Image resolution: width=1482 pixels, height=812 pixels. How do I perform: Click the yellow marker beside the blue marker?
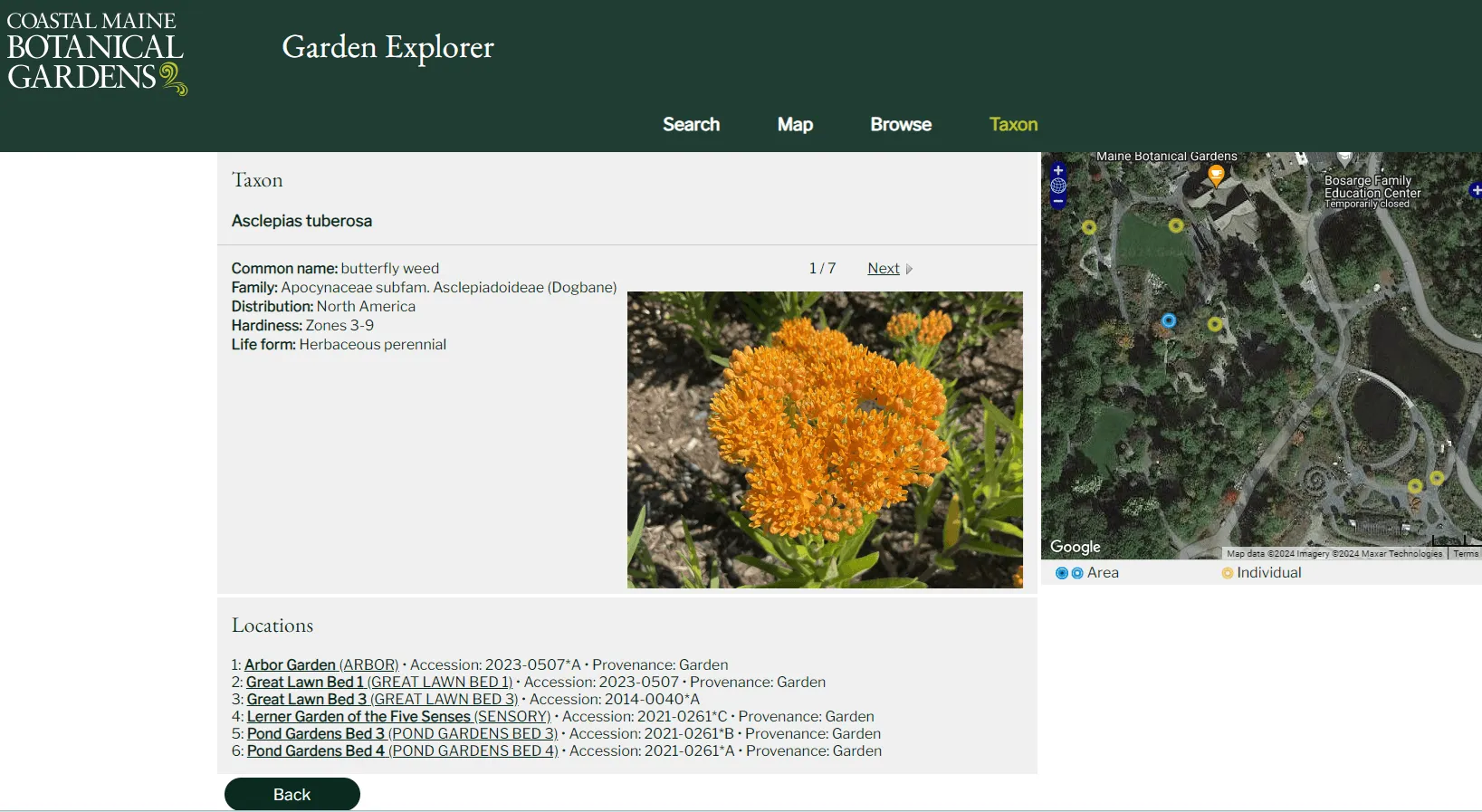pyautogui.click(x=1215, y=324)
